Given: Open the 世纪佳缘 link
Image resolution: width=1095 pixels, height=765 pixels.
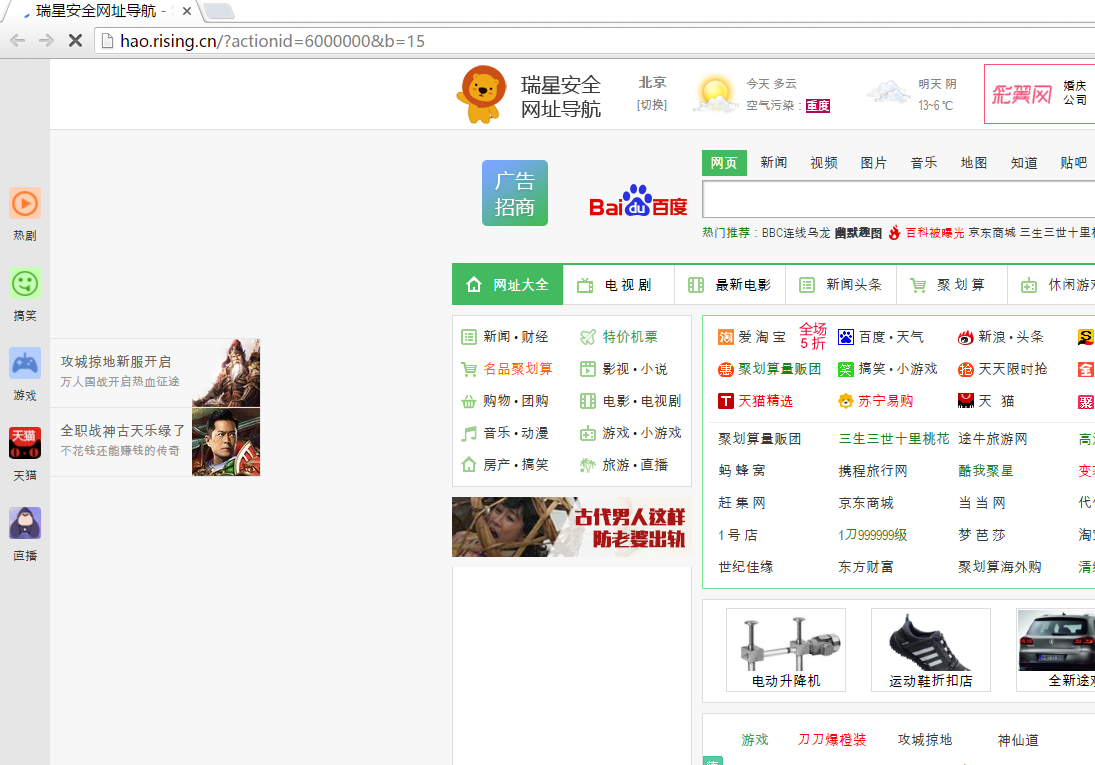Looking at the screenshot, I should (746, 567).
